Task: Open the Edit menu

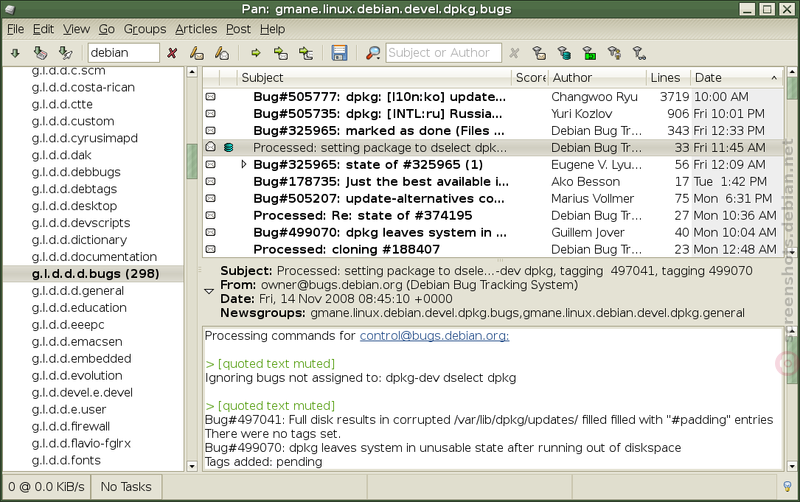Action: pos(43,29)
